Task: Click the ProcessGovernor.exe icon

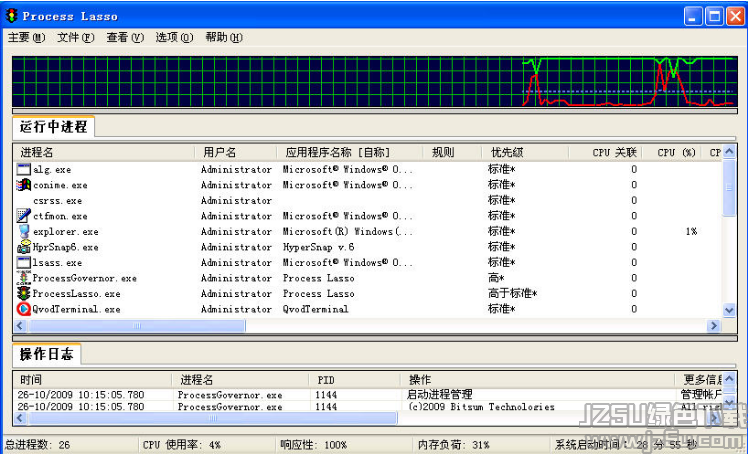Action: (x=23, y=278)
